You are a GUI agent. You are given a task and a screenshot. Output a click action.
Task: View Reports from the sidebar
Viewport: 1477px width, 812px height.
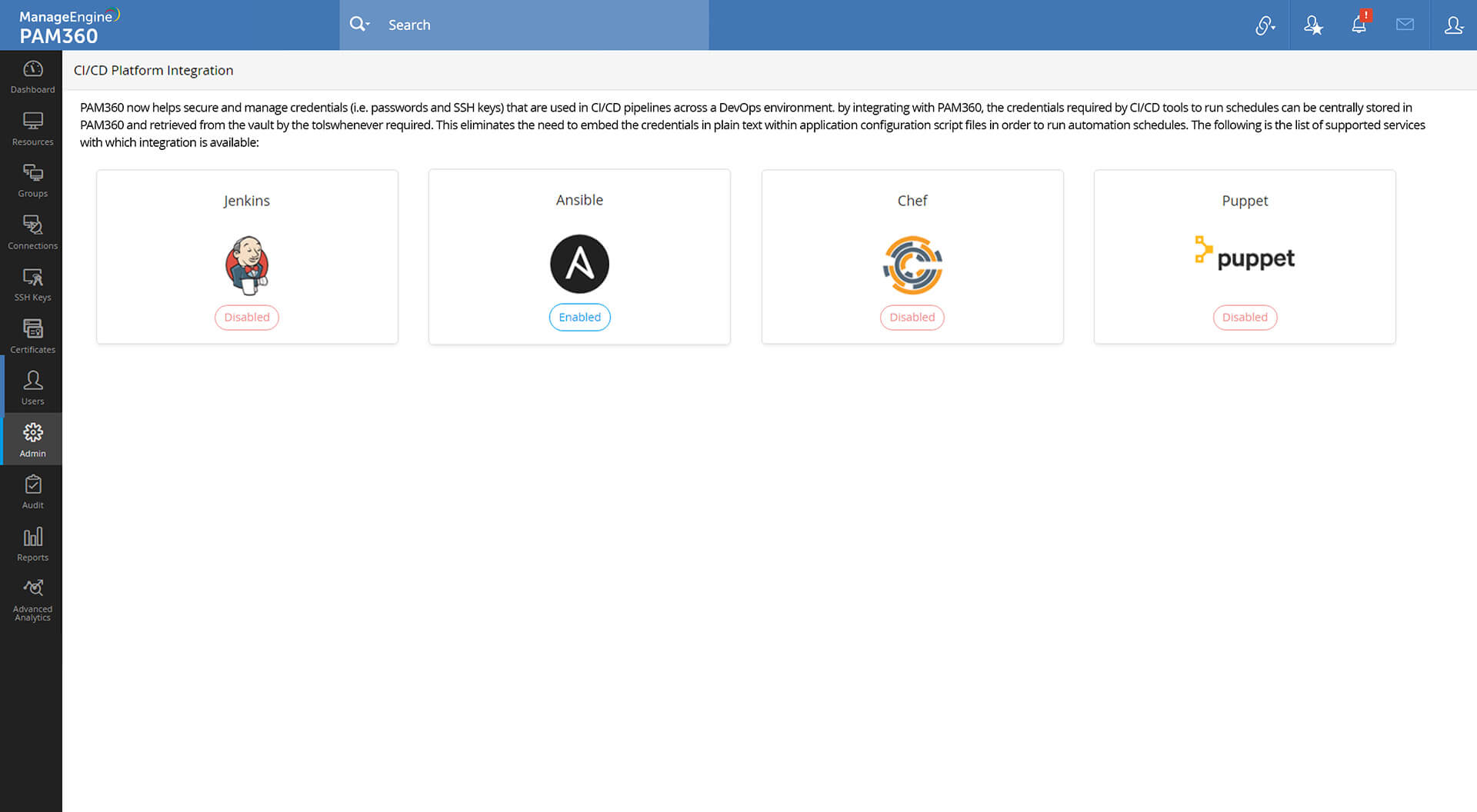click(32, 544)
